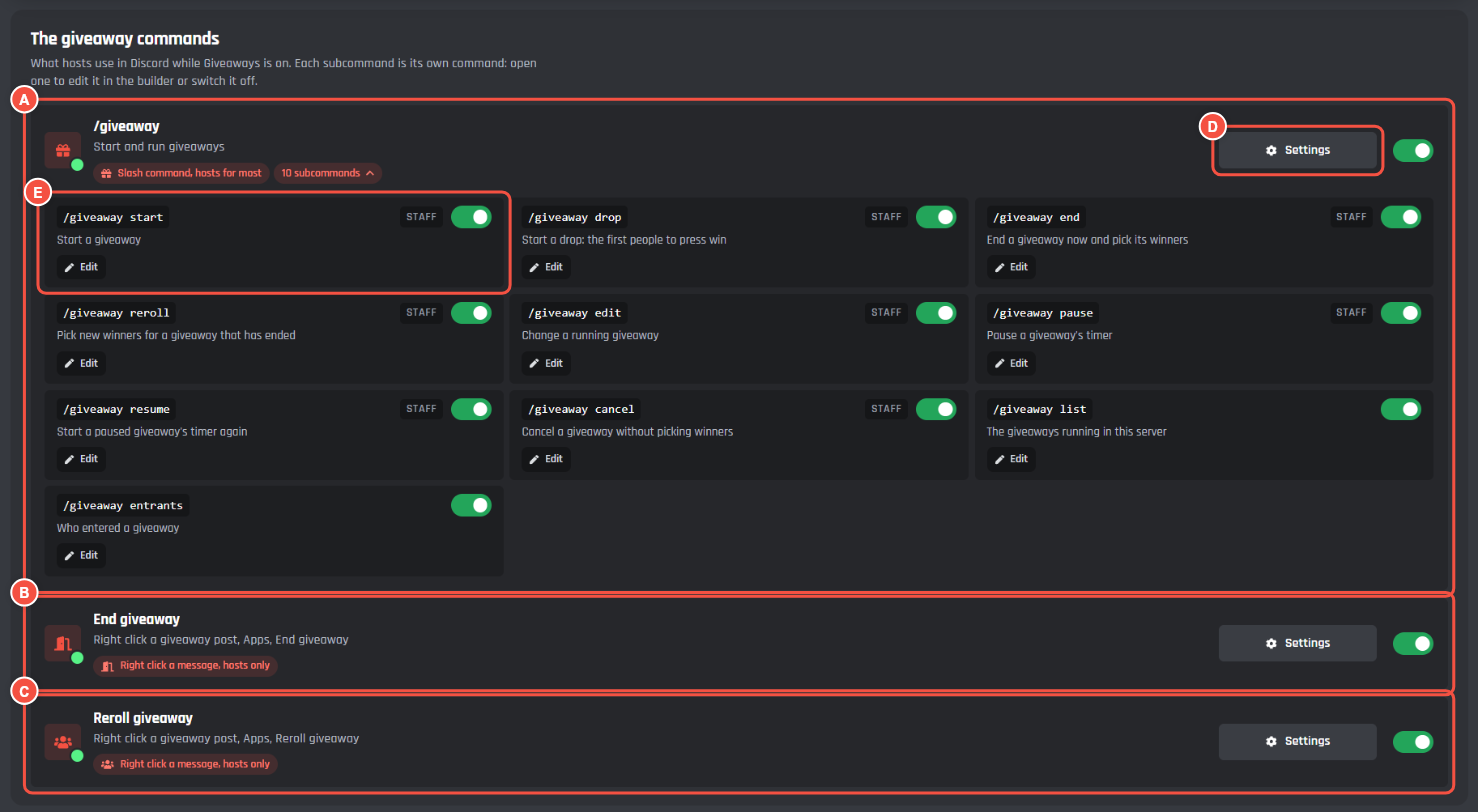The width and height of the screenshot is (1478, 812).
Task: Open Settings for the End giveaway command
Action: pos(1297,643)
